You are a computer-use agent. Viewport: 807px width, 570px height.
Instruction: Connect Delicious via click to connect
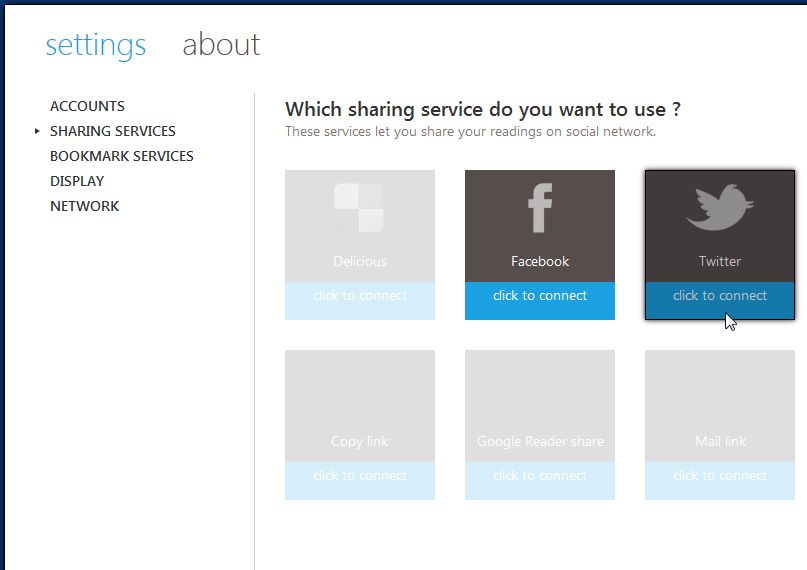[360, 300]
